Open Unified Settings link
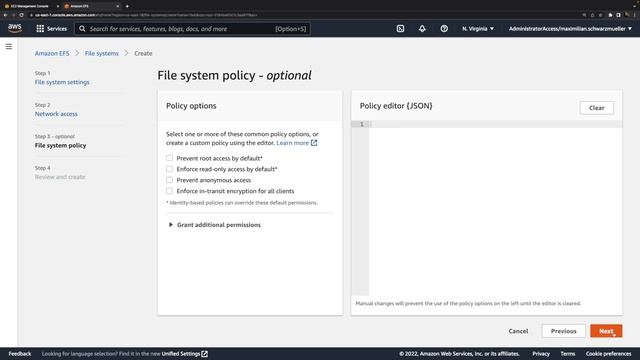The image size is (640, 360). pyautogui.click(x=181, y=354)
